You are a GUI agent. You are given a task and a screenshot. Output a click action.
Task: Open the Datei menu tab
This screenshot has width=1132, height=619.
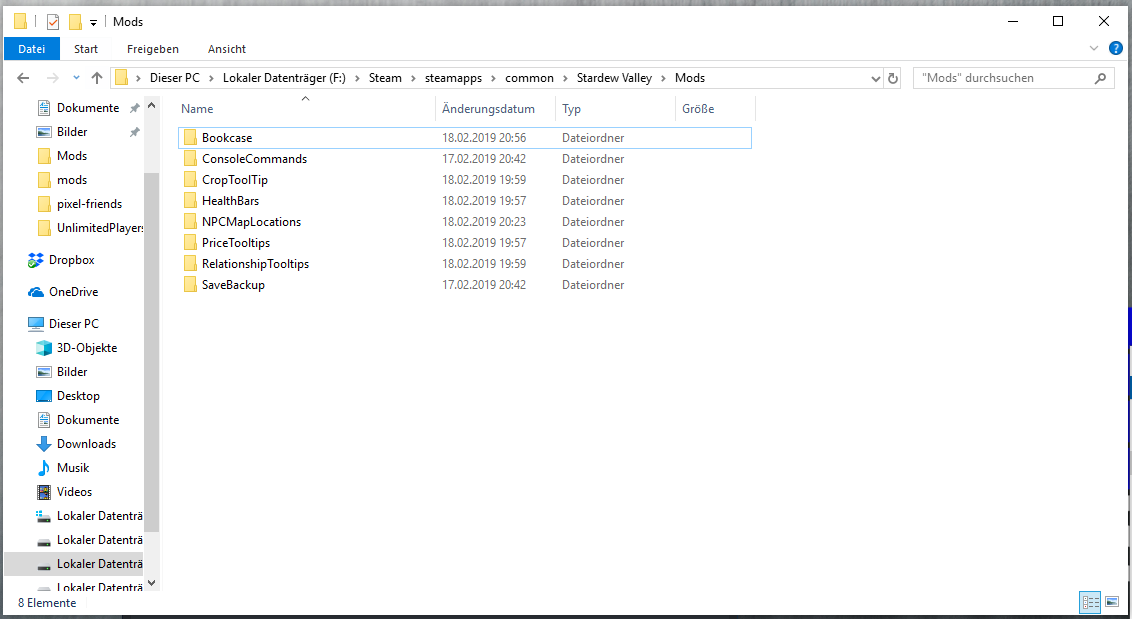click(x=32, y=49)
